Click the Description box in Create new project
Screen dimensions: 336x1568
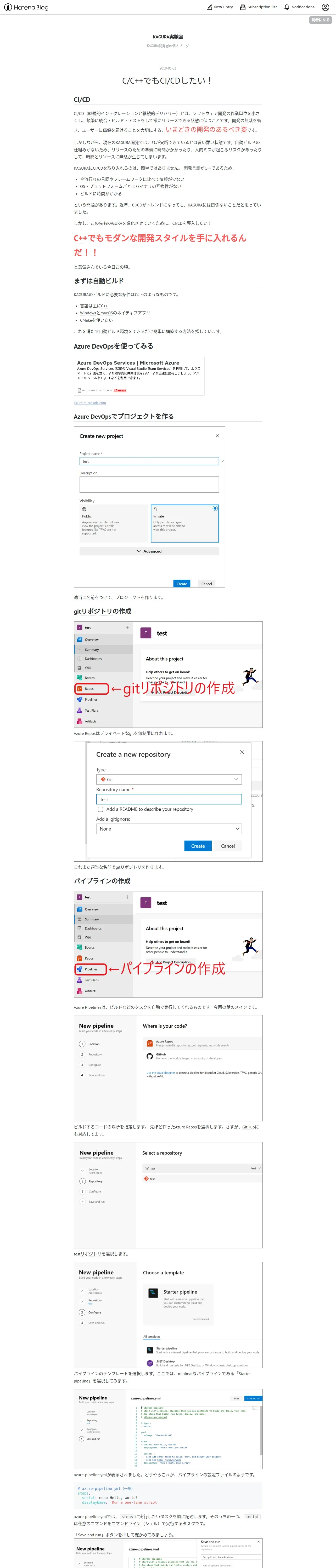(x=149, y=485)
